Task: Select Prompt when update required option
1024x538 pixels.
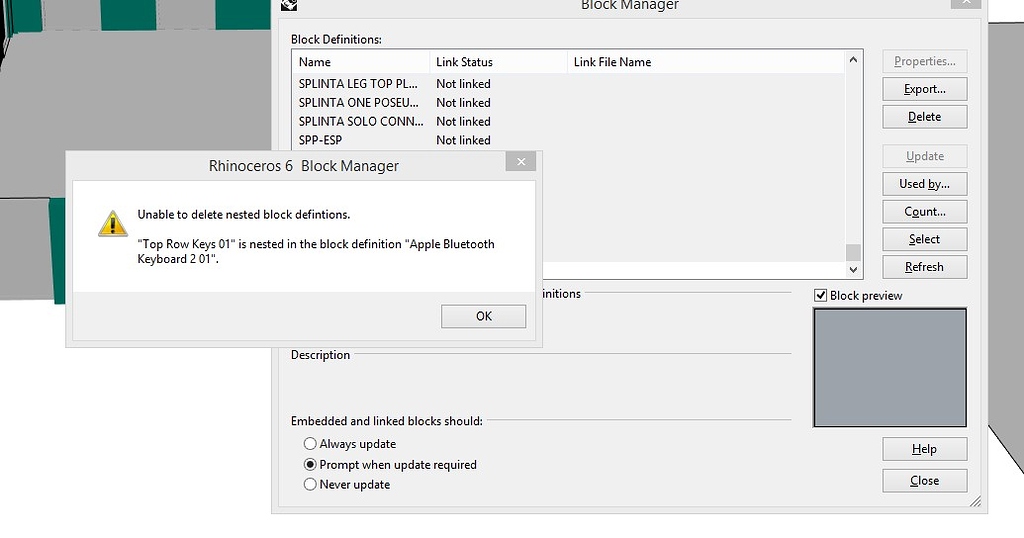Action: click(x=310, y=465)
